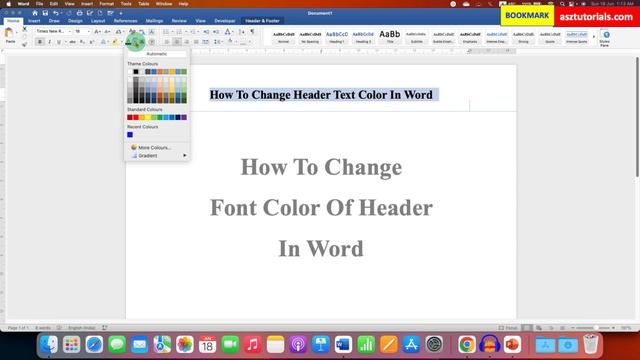The height and width of the screenshot is (360, 640).
Task: Click the header text in the document
Action: (x=321, y=95)
